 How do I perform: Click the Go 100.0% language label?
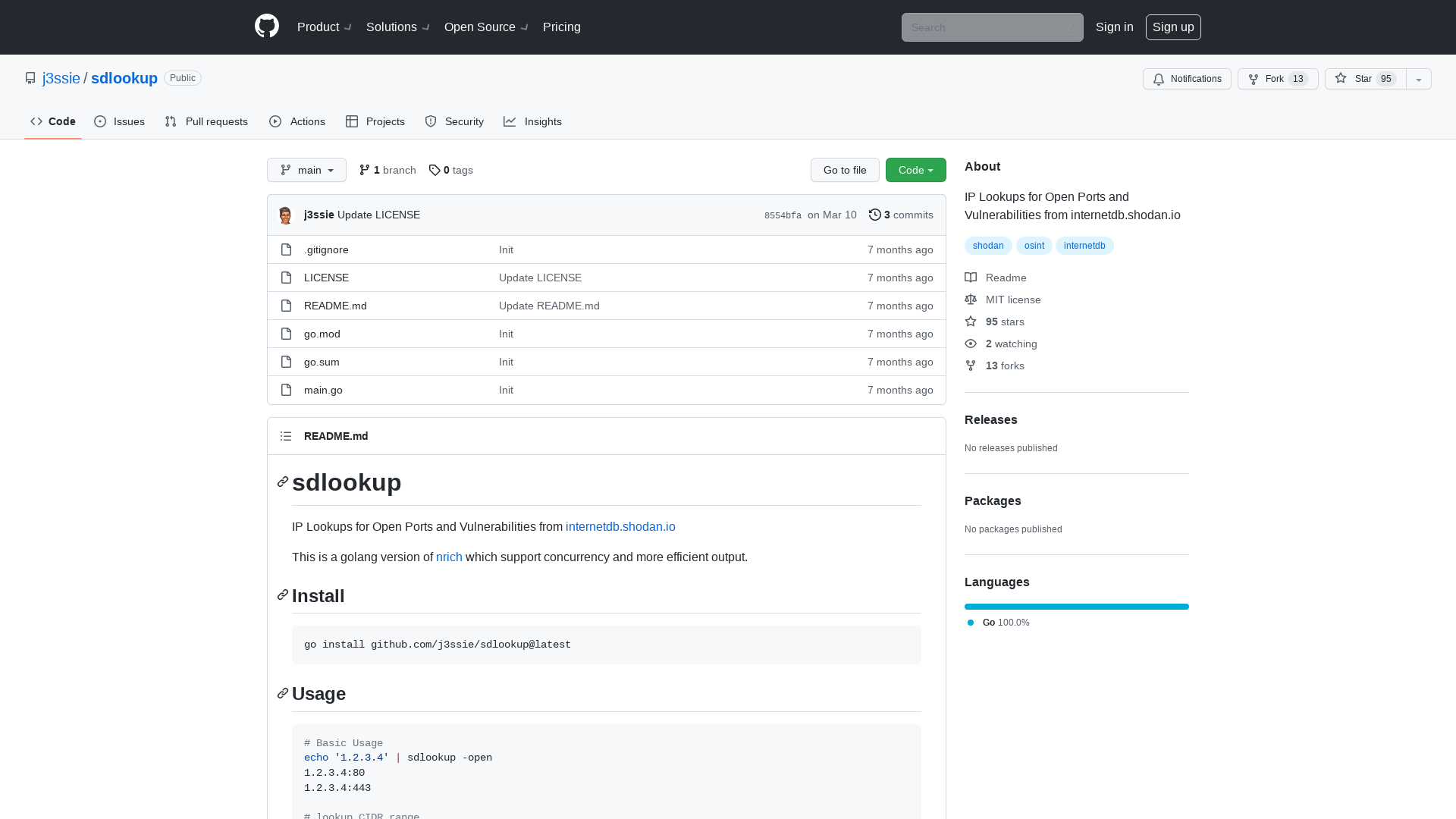(999, 623)
